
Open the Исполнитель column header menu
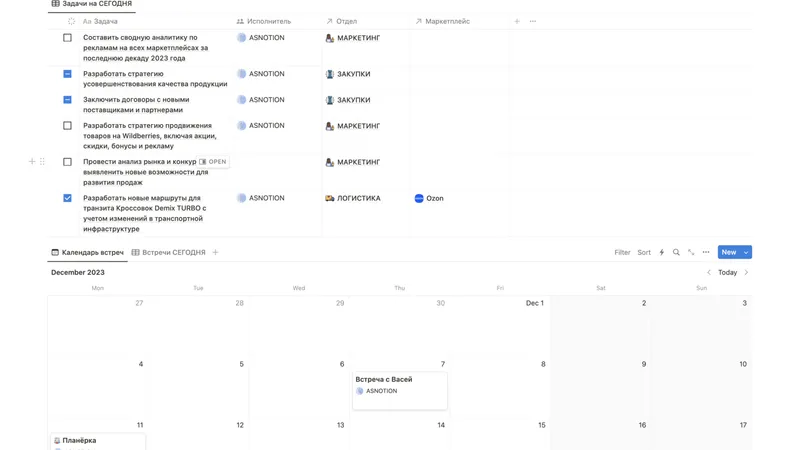(x=264, y=21)
